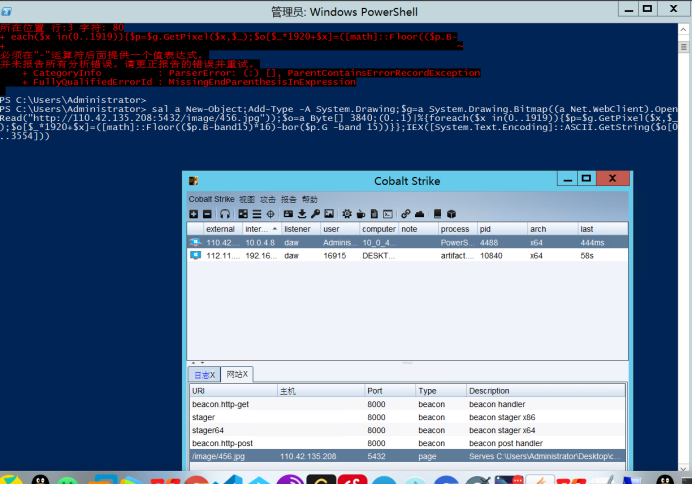The image size is (692, 484).
Task: Sort sessions by user column header
Action: [x=339, y=229]
